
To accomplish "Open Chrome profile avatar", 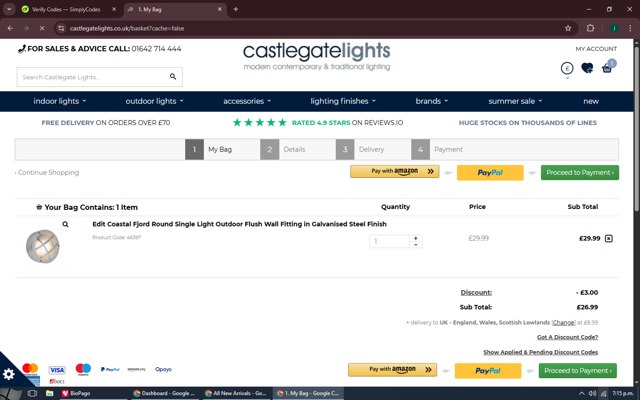I will coord(613,28).
